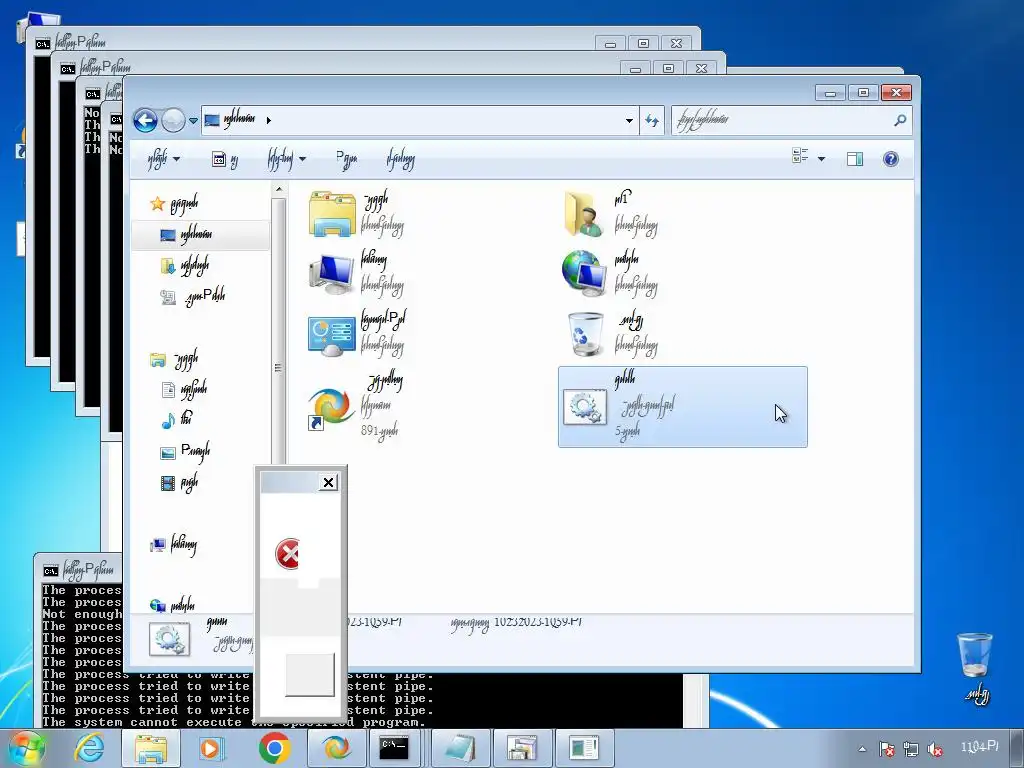This screenshot has width=1024, height=768.
Task: Click the system icon of bottom Command Prompt window
Action: click(50, 571)
